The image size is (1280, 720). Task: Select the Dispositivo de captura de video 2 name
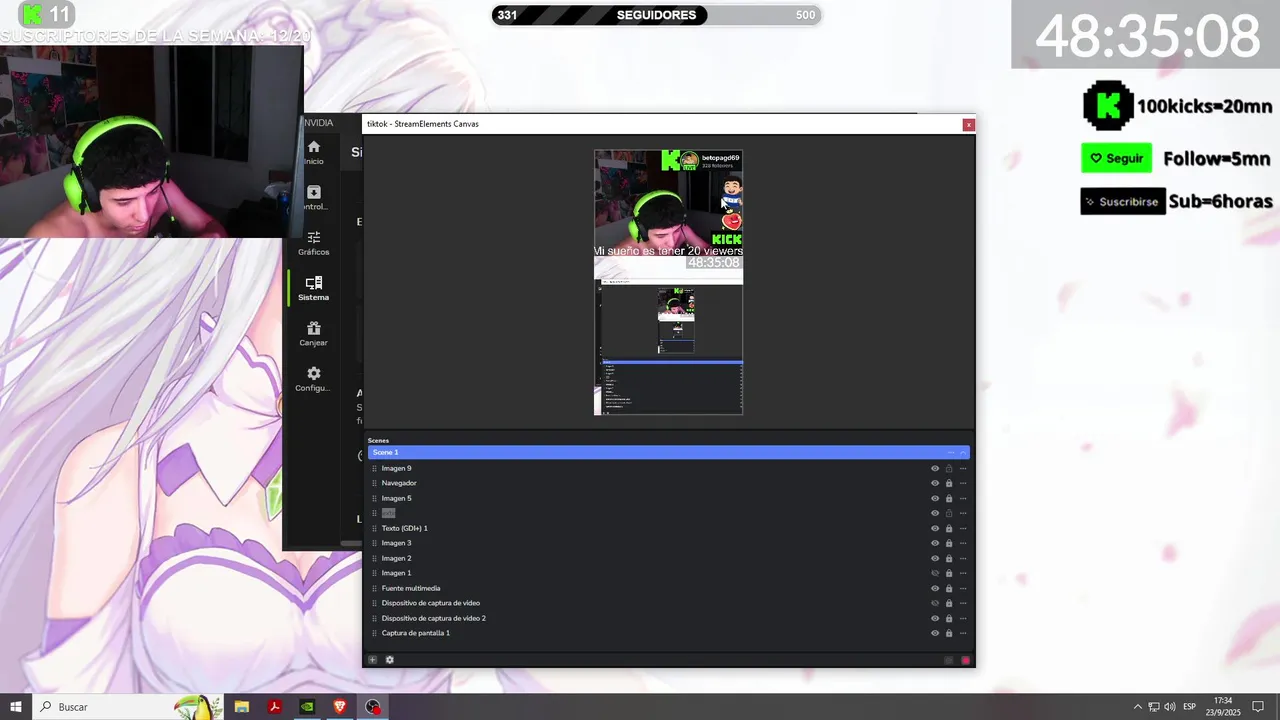pos(433,618)
